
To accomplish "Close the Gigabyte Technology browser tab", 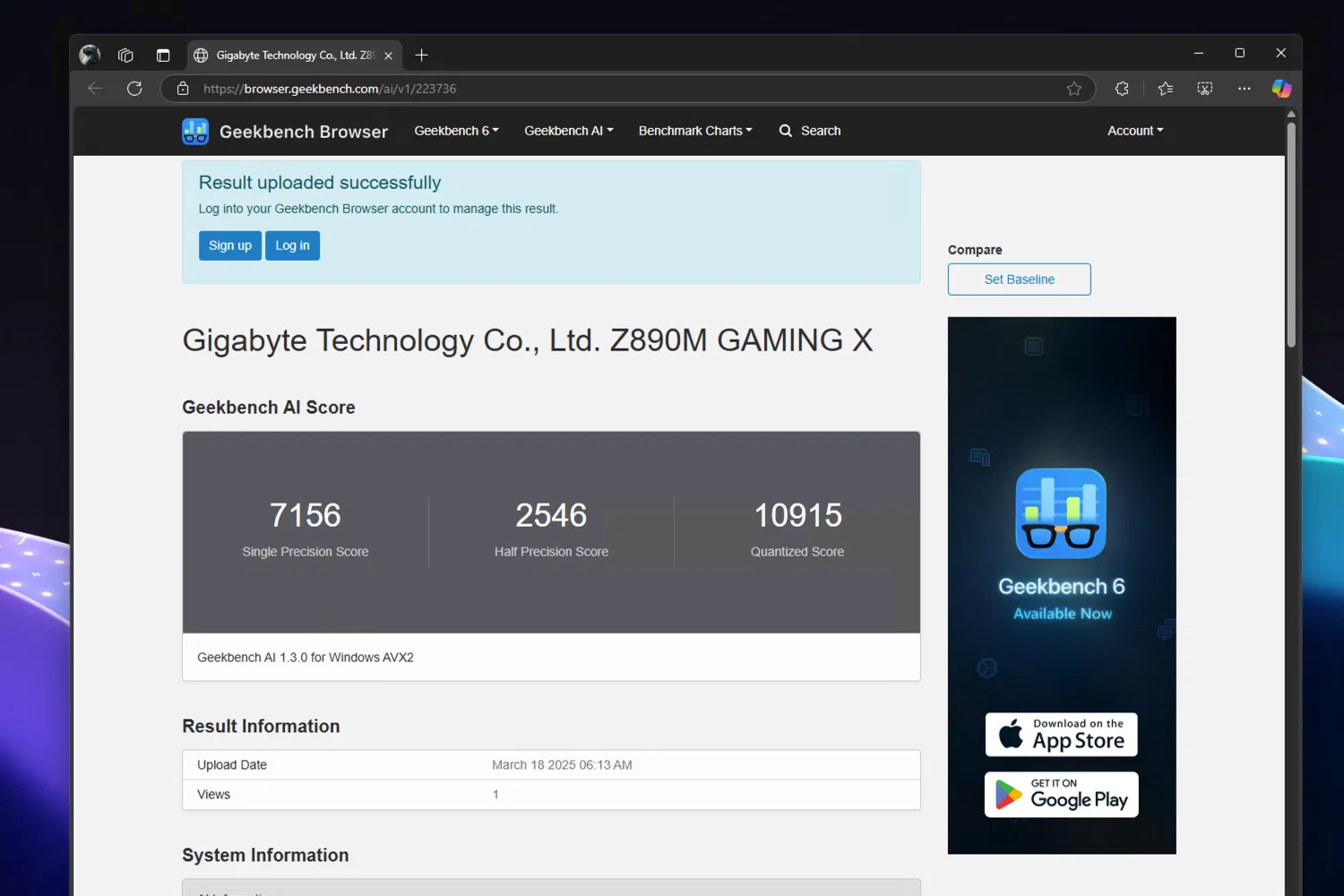I will (388, 56).
